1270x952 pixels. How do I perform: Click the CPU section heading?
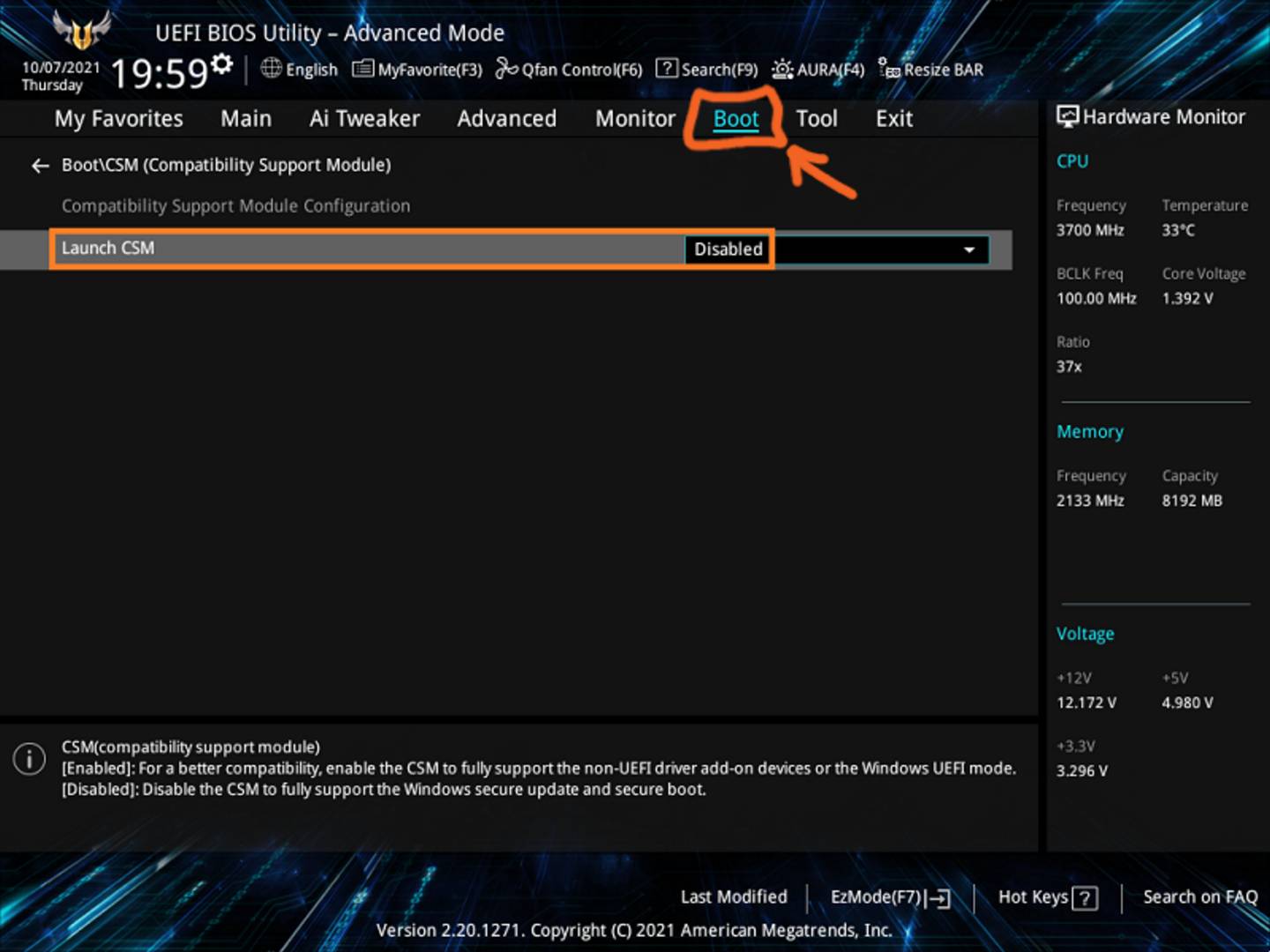(1072, 161)
